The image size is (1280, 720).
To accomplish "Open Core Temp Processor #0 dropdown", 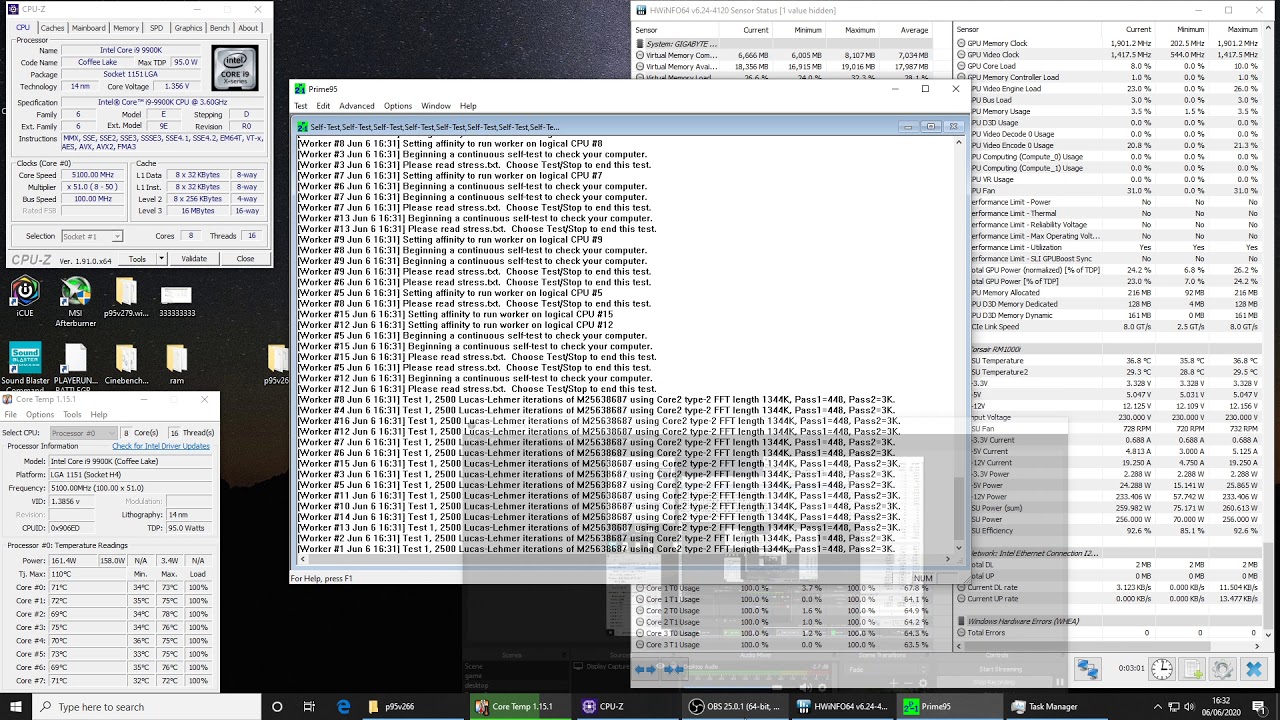I will (x=85, y=433).
